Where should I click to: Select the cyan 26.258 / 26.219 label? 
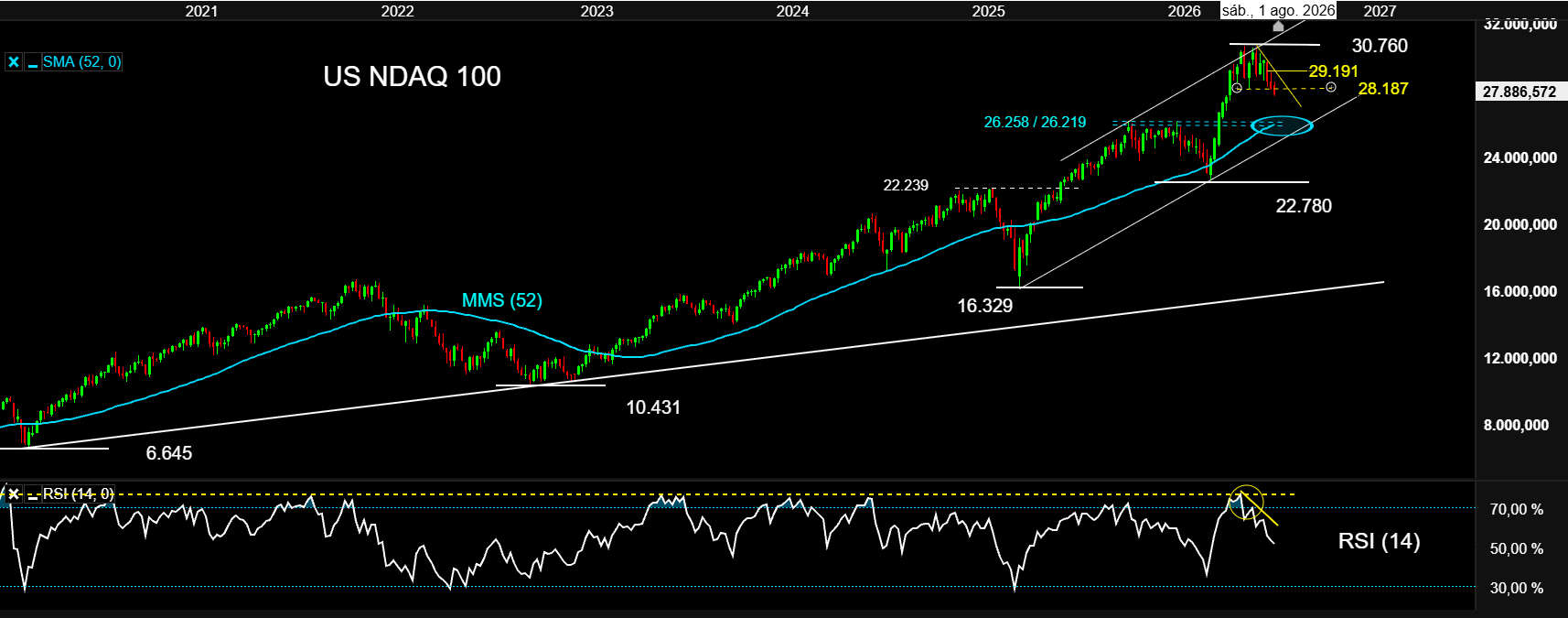[x=1035, y=122]
